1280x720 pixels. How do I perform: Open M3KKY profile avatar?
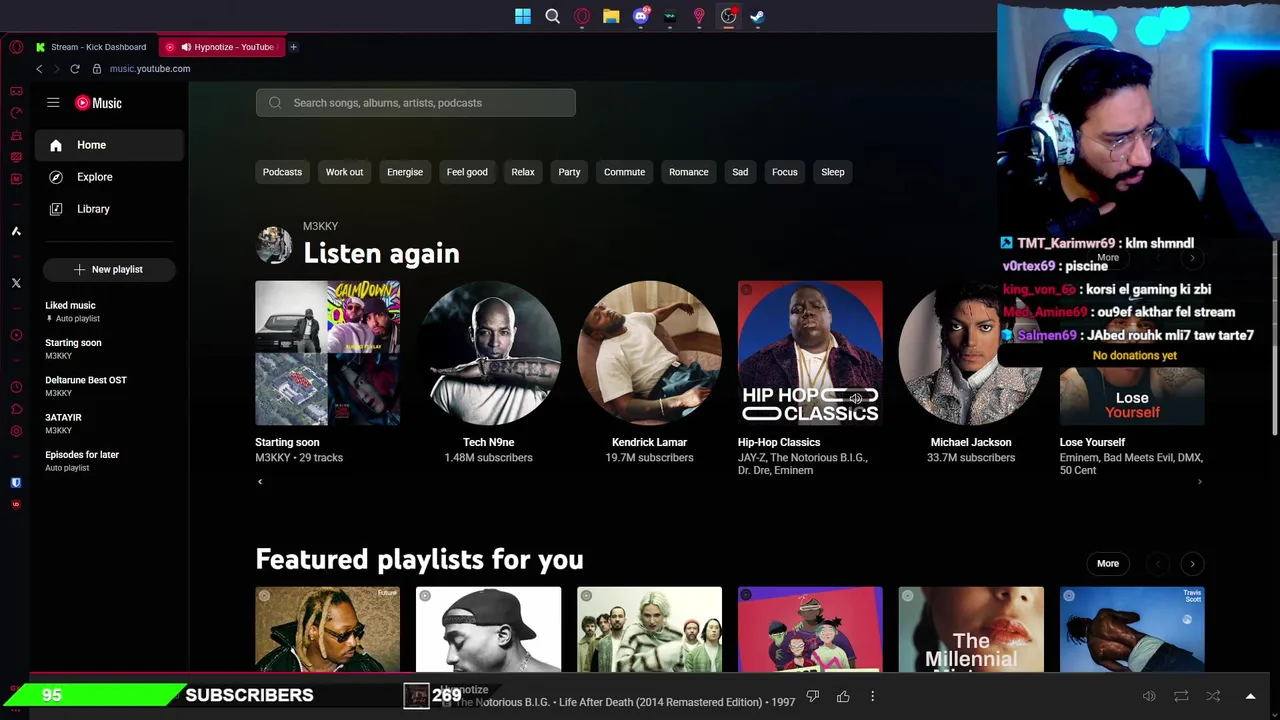pos(274,244)
